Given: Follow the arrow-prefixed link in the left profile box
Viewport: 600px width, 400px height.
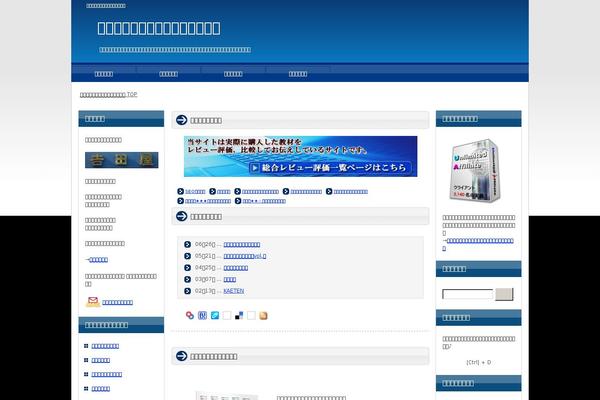Looking at the screenshot, I should pos(96,260).
